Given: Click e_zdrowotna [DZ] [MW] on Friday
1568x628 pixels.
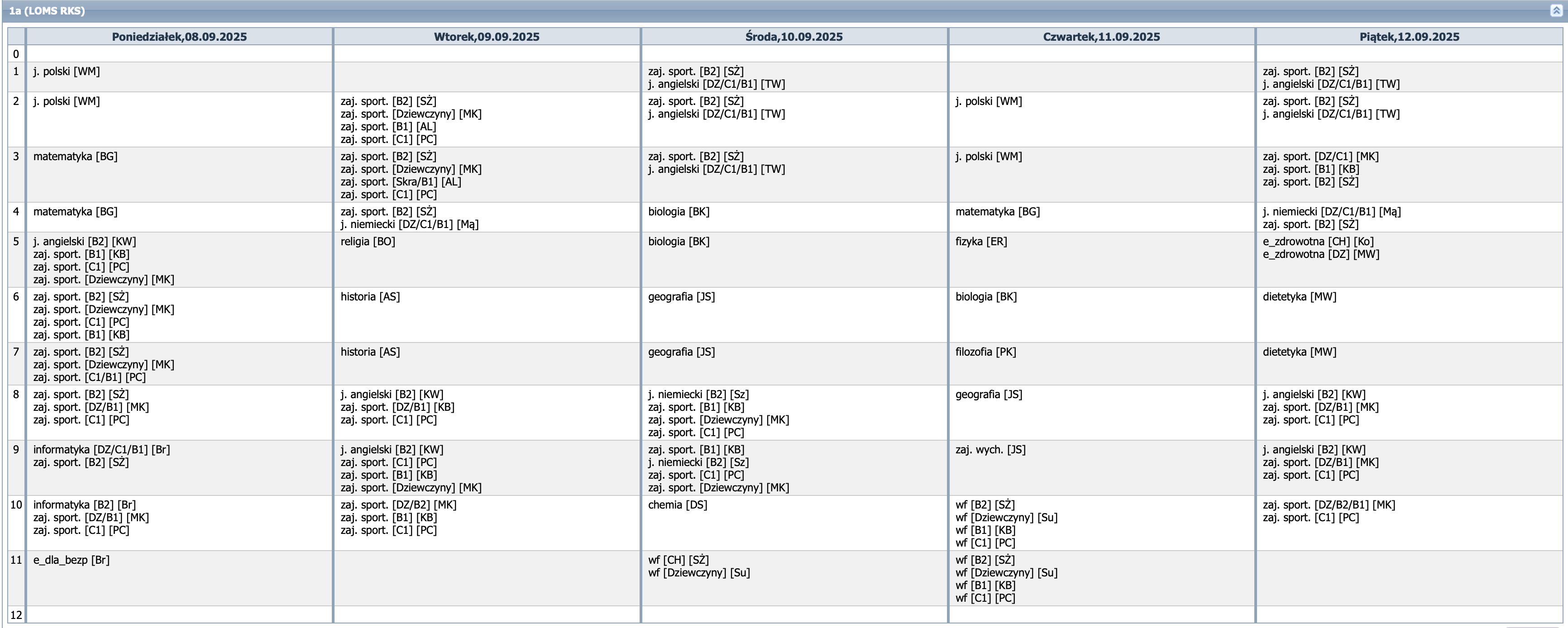Looking at the screenshot, I should click(1321, 254).
